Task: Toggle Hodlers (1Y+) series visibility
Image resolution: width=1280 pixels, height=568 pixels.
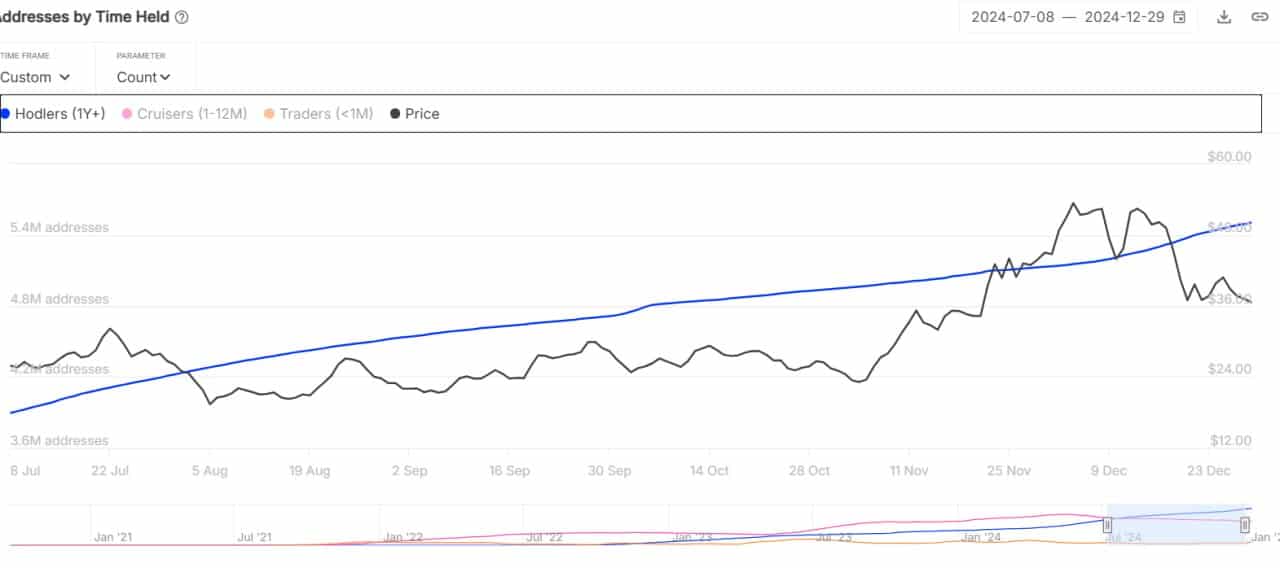Action: tap(60, 114)
